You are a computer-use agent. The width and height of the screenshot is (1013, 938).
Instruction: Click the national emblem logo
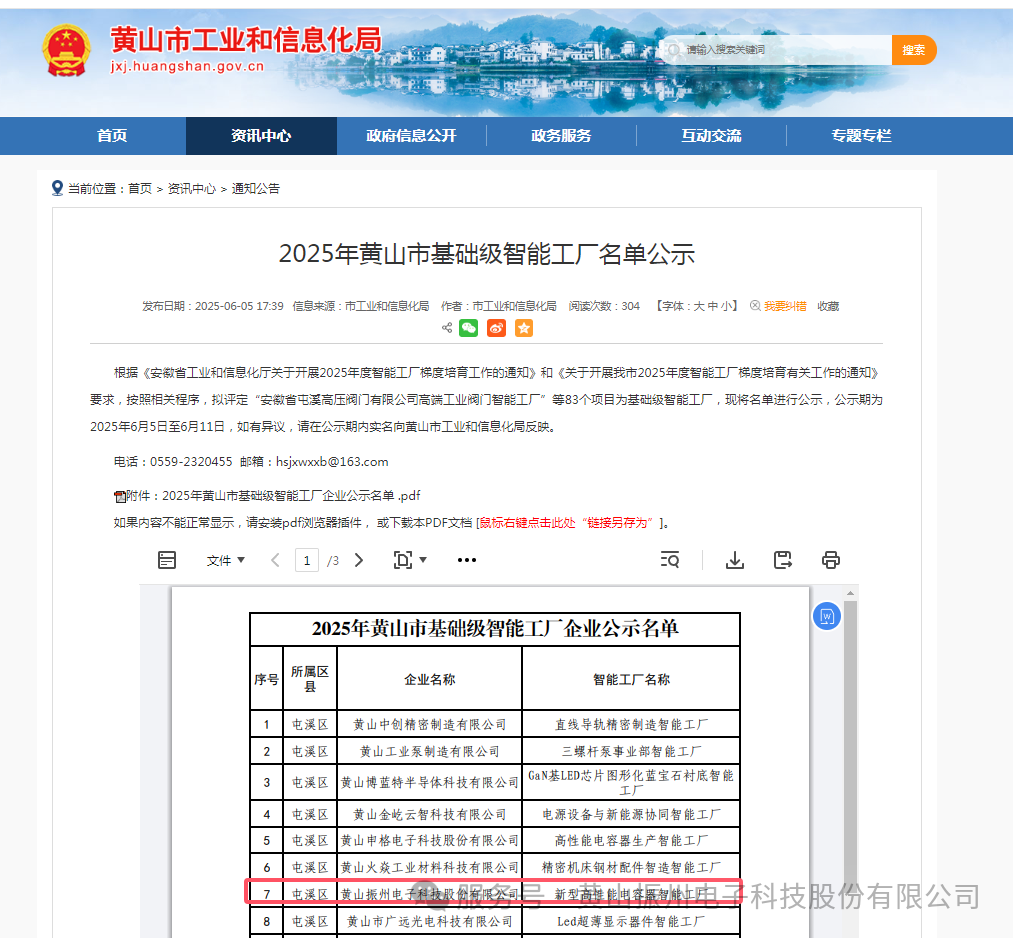(66, 50)
